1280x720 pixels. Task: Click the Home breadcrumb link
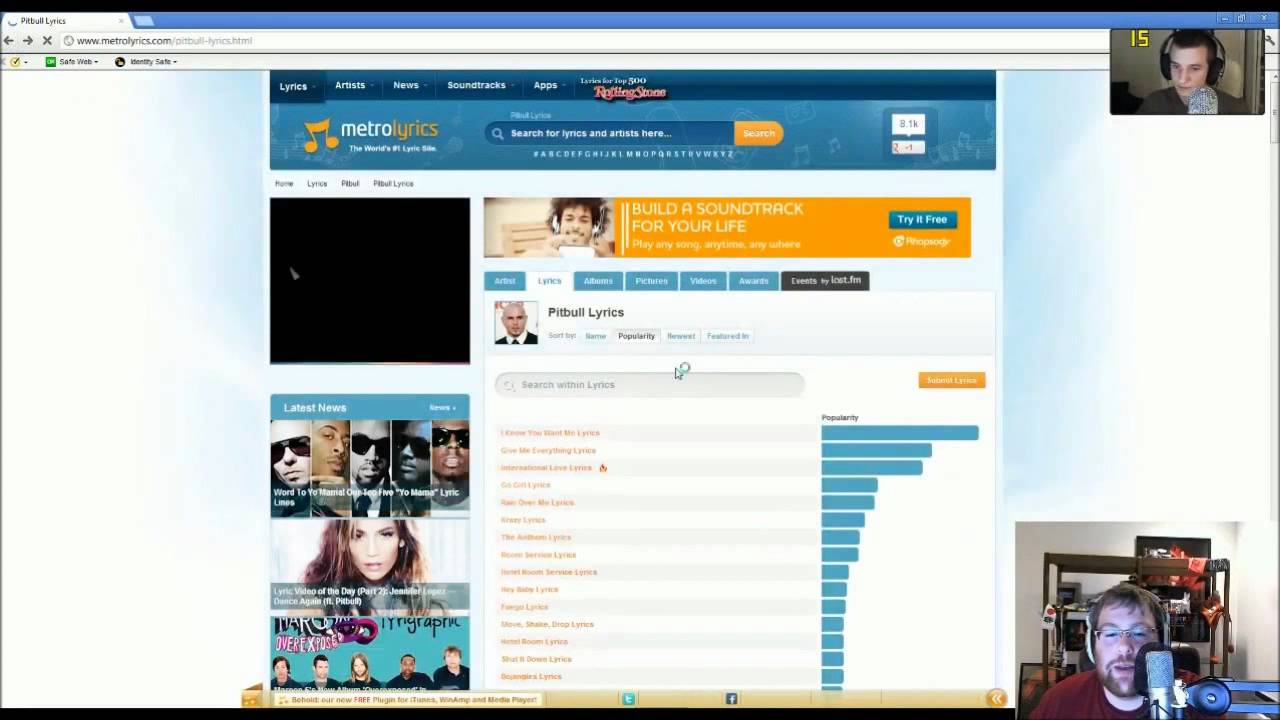[284, 184]
